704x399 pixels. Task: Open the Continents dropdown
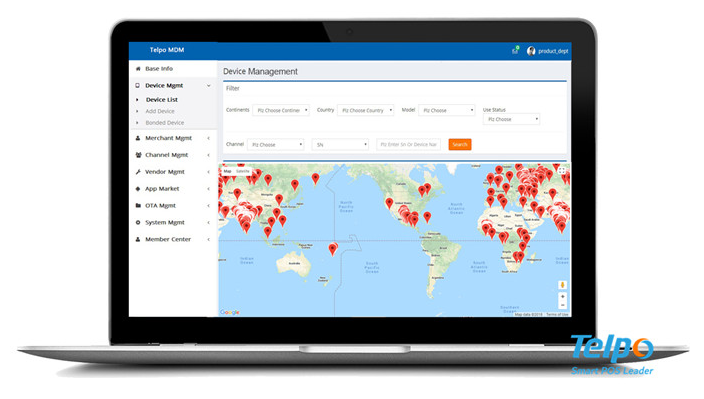pos(281,110)
